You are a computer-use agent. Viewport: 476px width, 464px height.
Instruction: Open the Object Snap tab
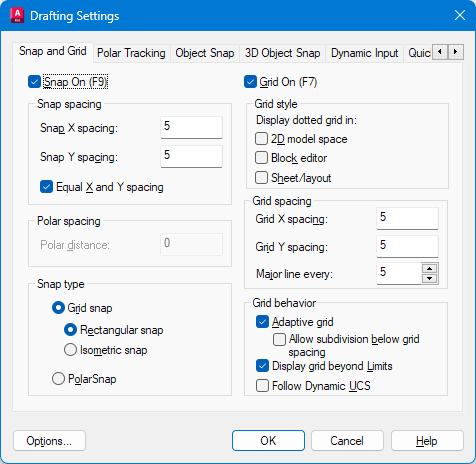205,53
